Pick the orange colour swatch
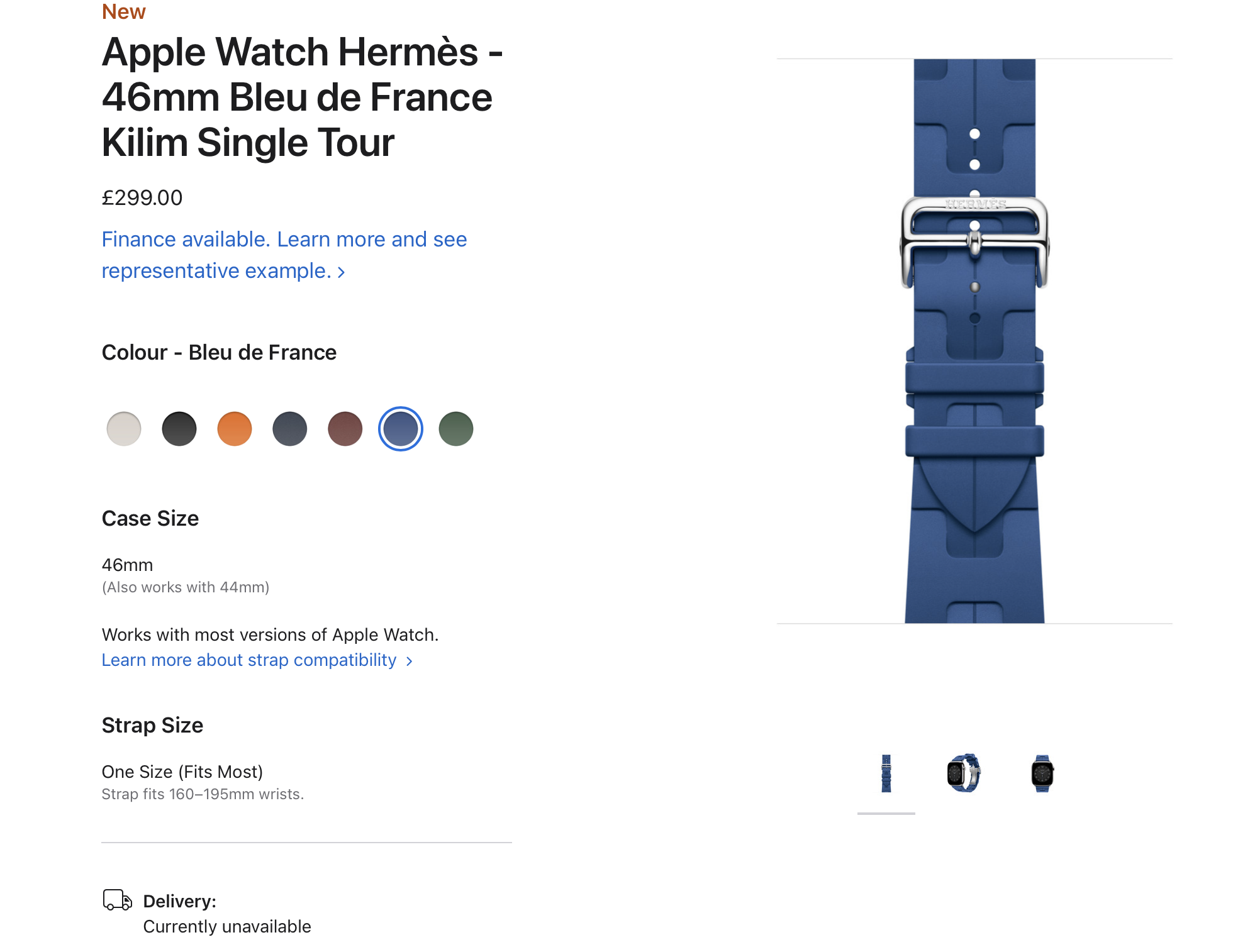The image size is (1233, 952). (235, 429)
